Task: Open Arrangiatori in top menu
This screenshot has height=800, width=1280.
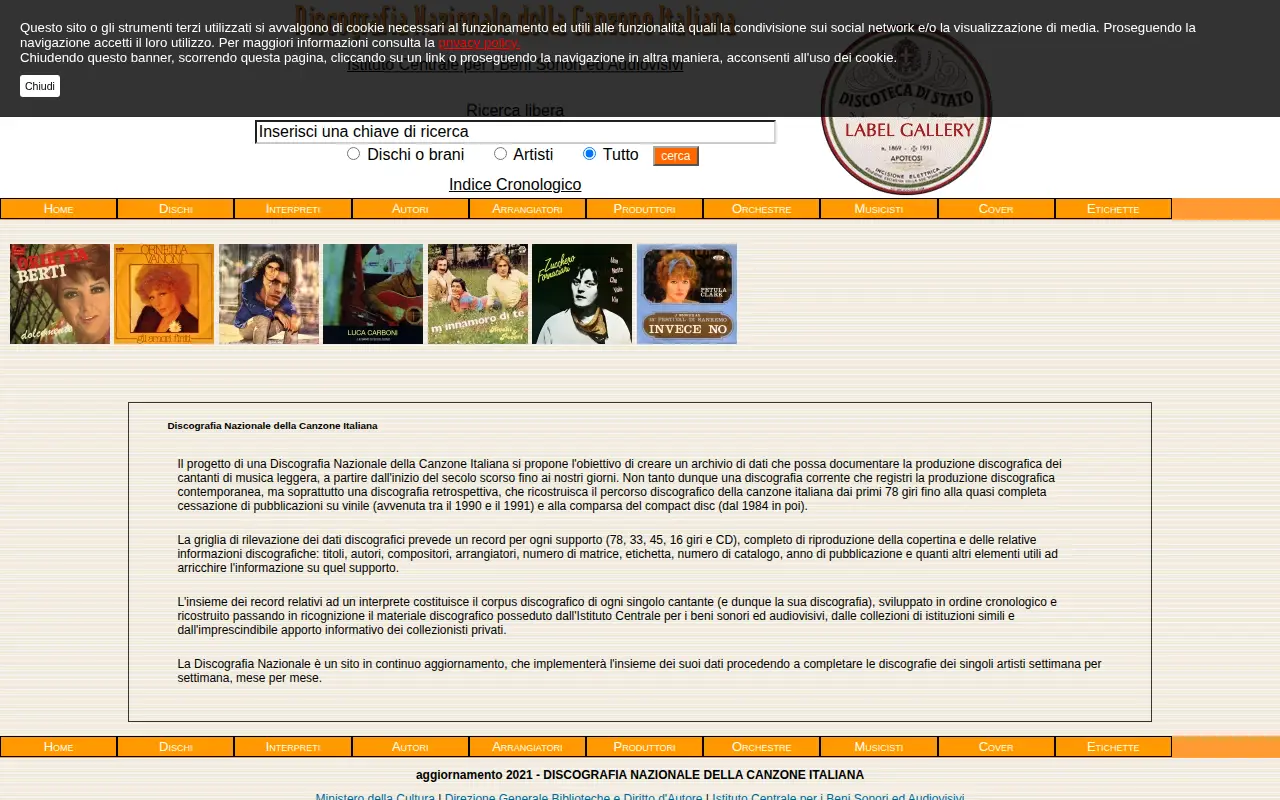Action: point(527,209)
